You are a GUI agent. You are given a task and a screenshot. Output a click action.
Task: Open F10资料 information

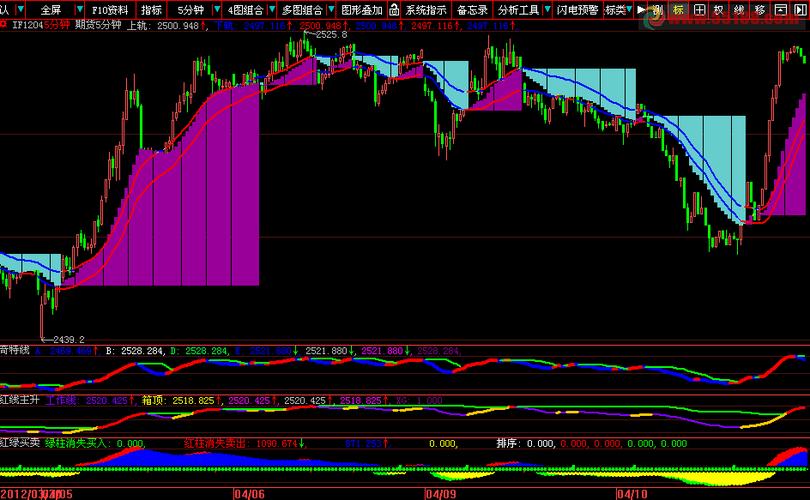[110, 10]
